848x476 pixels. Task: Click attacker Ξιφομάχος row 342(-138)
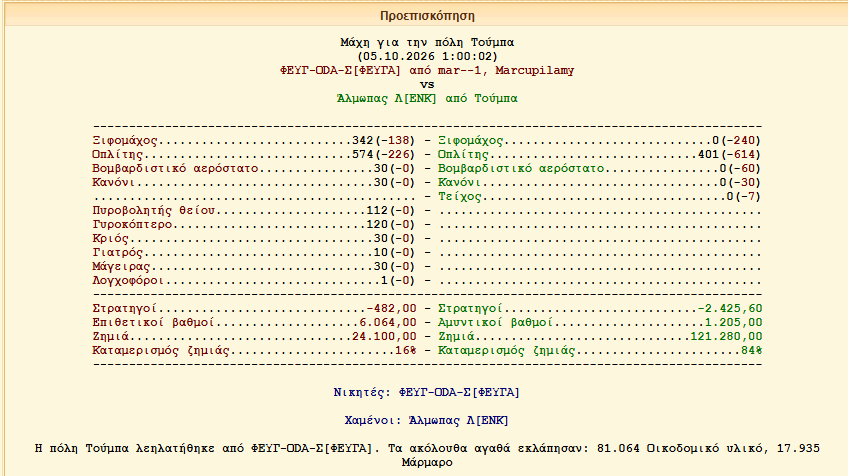click(254, 141)
